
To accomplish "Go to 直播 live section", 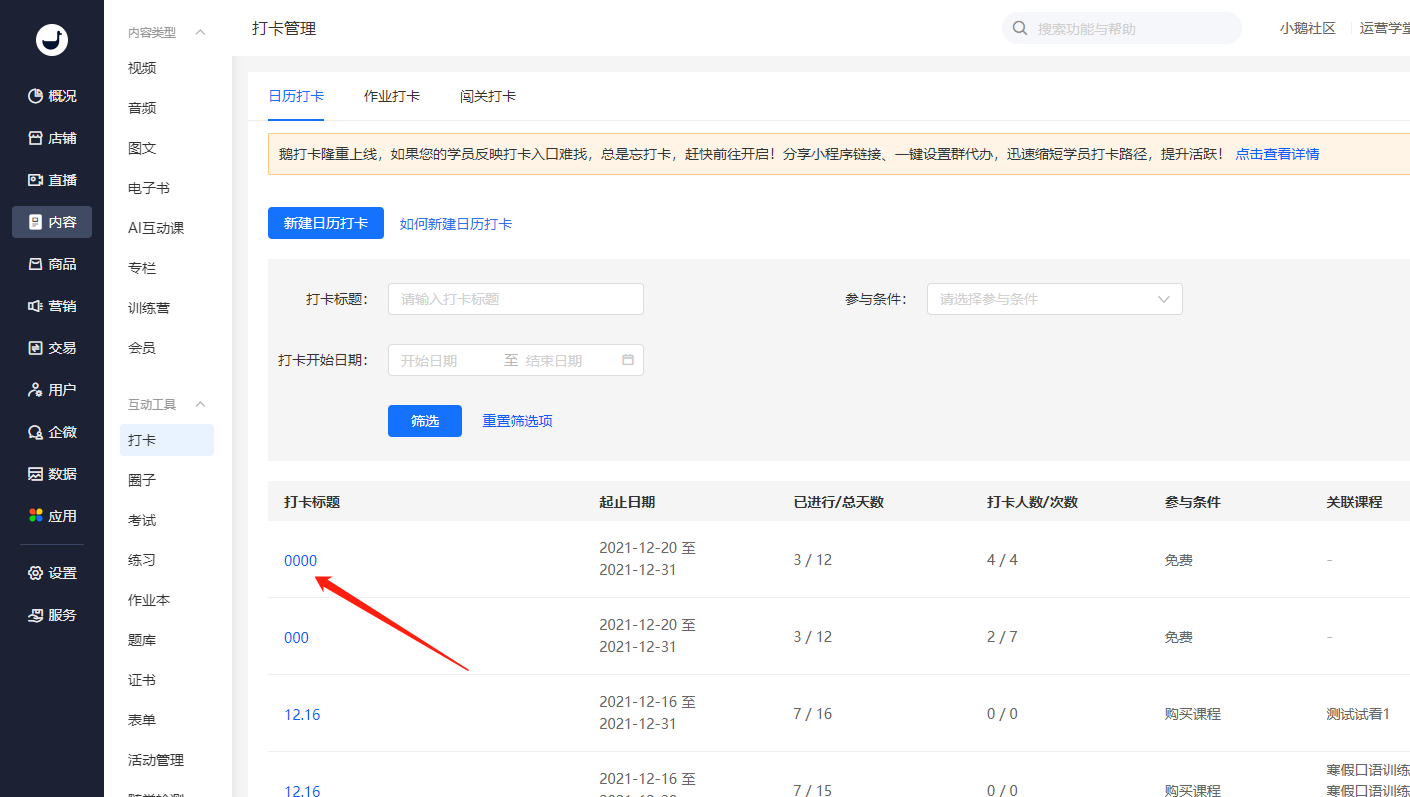I will (x=52, y=180).
